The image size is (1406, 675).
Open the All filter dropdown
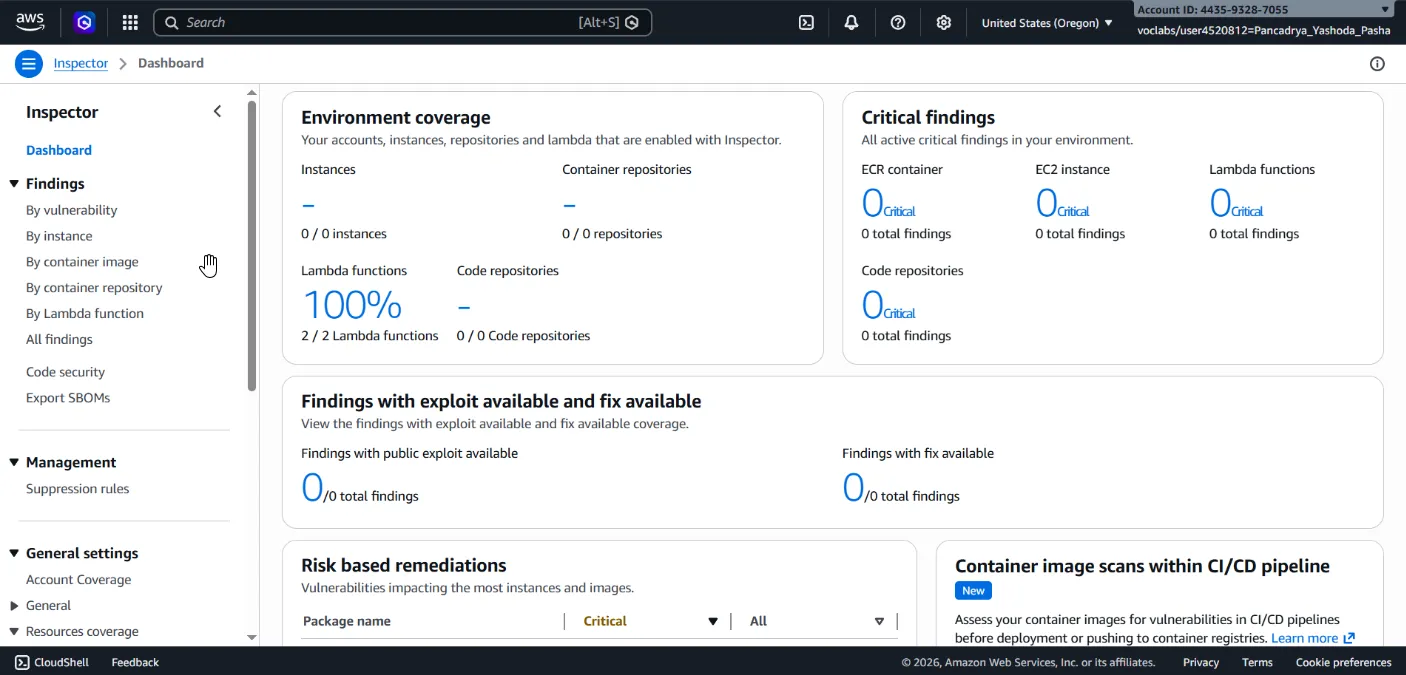click(x=818, y=621)
